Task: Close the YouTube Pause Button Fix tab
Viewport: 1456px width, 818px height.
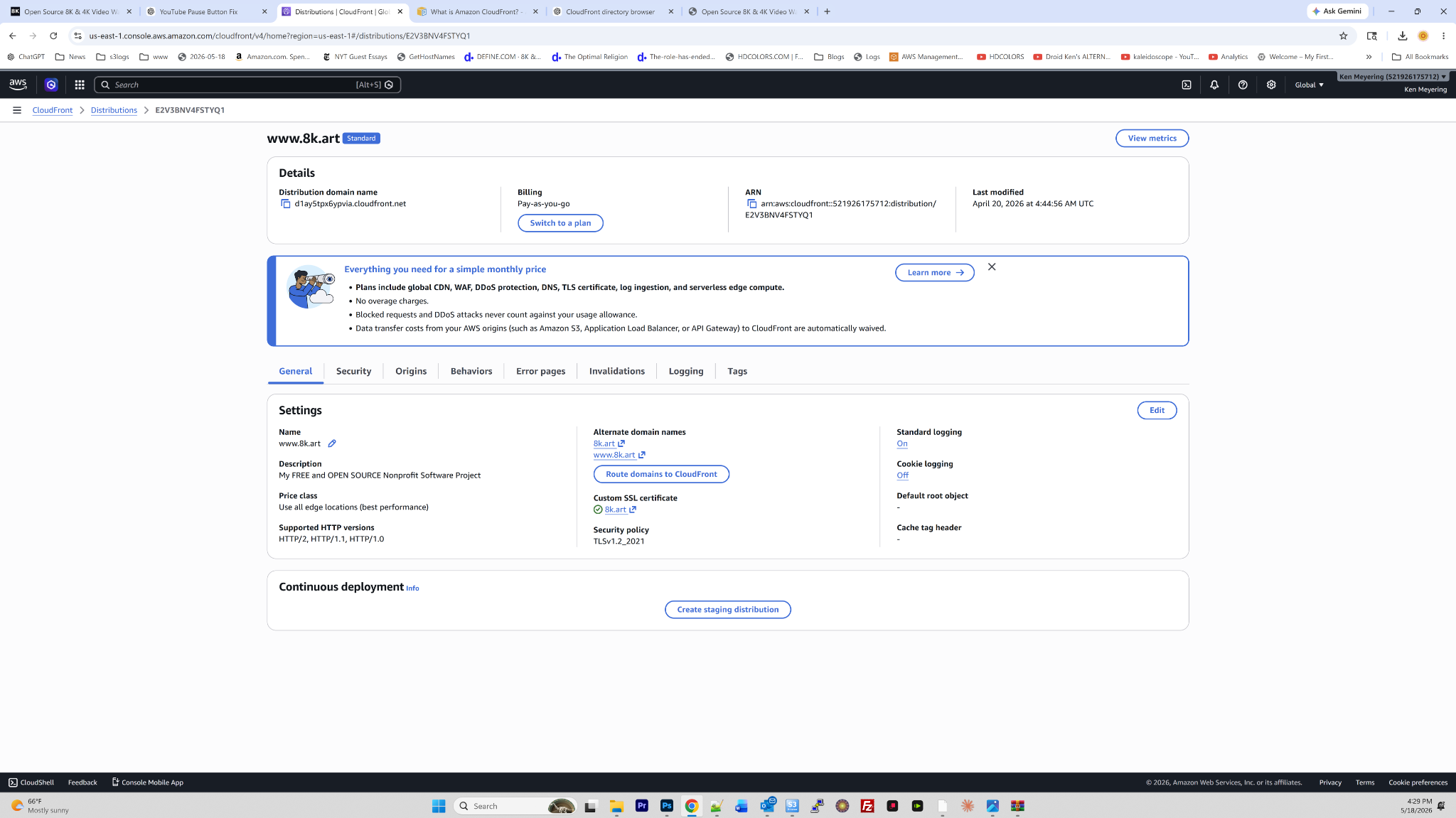Action: [x=264, y=11]
